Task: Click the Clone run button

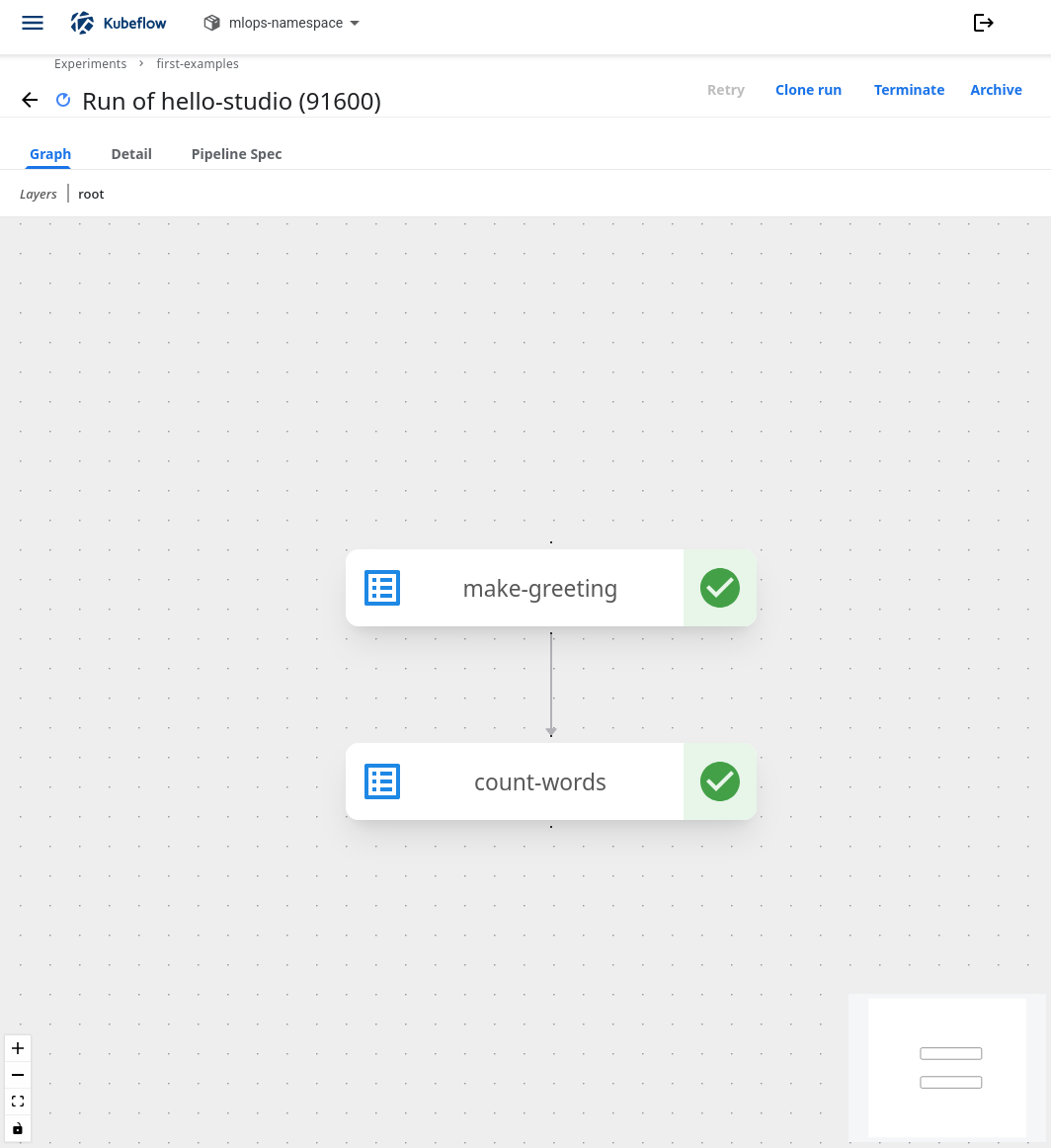Action: [x=808, y=89]
